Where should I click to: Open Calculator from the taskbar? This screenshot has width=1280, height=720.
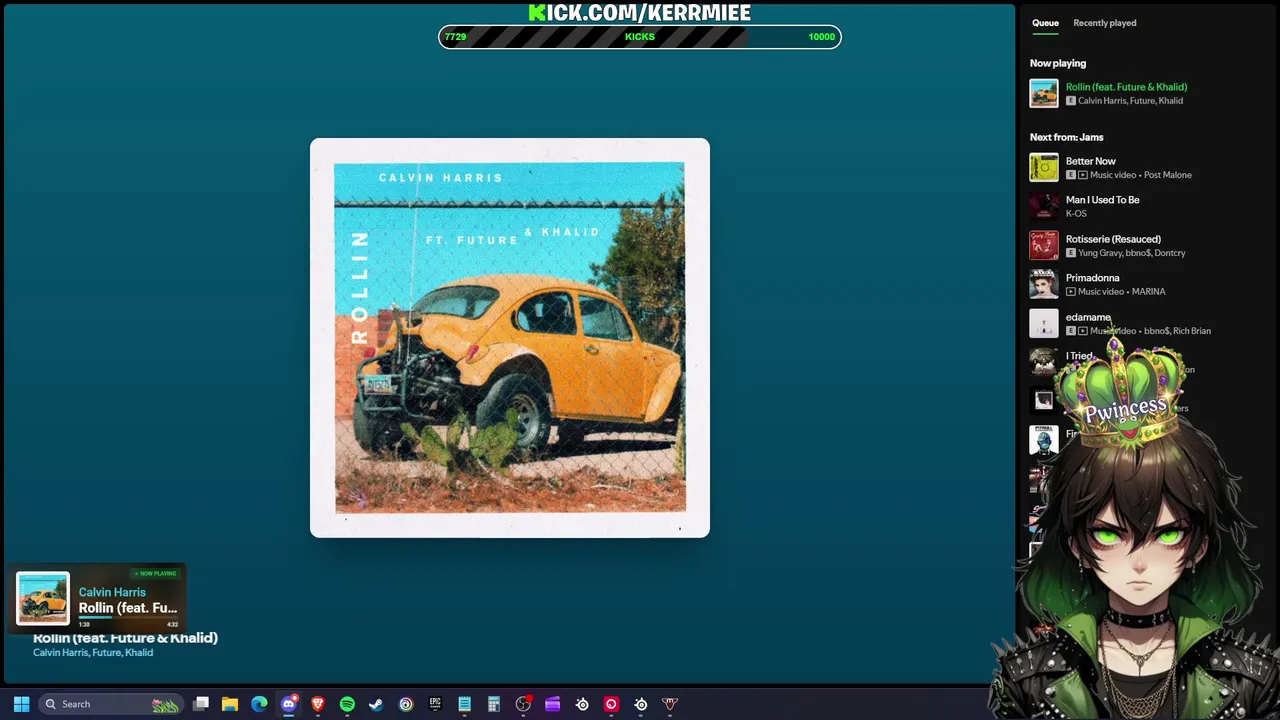coord(493,704)
